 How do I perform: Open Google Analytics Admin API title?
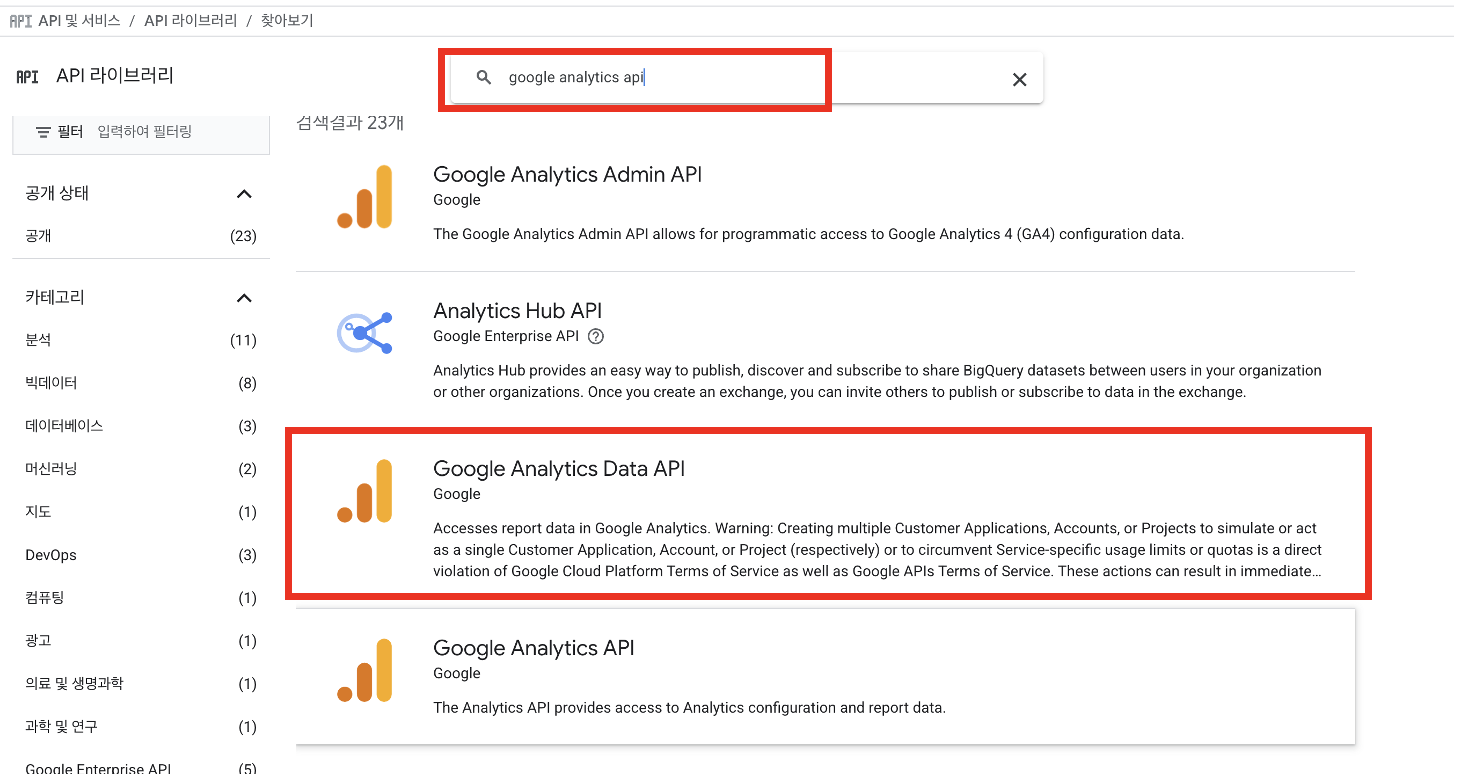pyautogui.click(x=567, y=174)
